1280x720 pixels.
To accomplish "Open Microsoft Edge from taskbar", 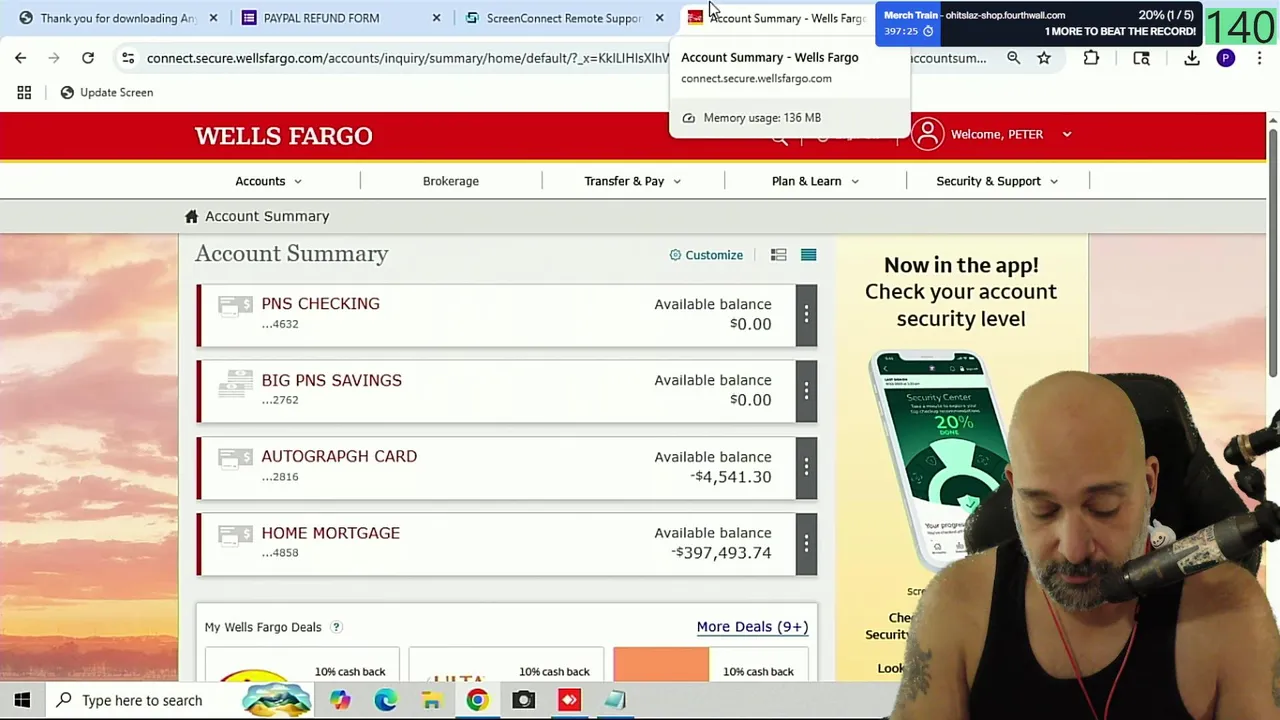I will (x=385, y=700).
